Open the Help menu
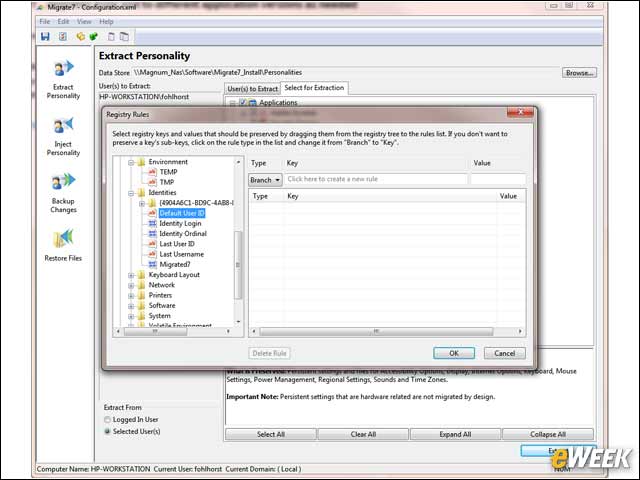 point(106,22)
